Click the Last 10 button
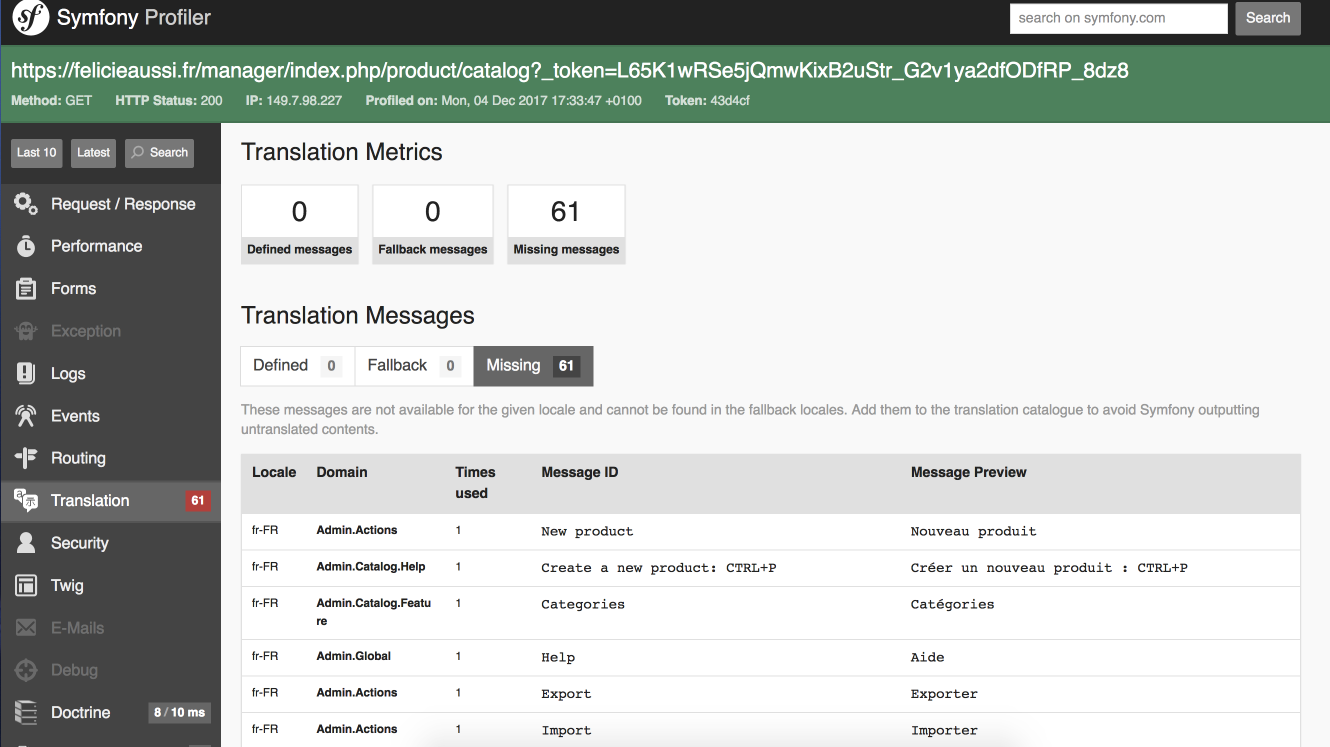 (x=37, y=153)
